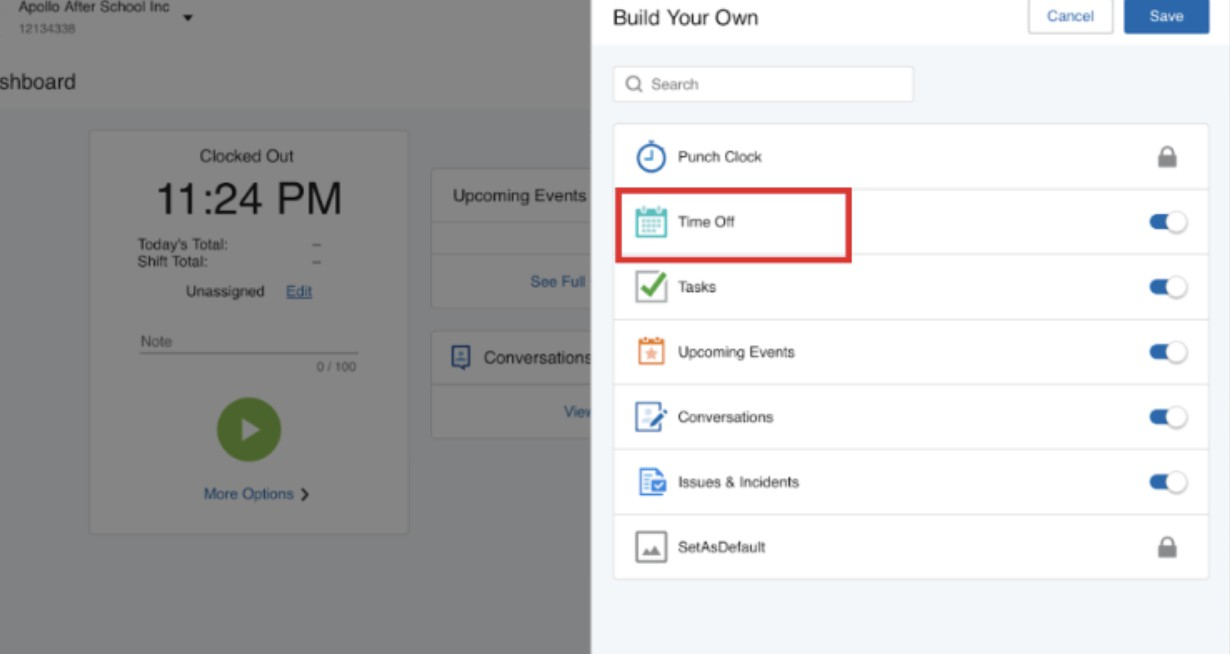Expand More Options chevron

(x=305, y=494)
